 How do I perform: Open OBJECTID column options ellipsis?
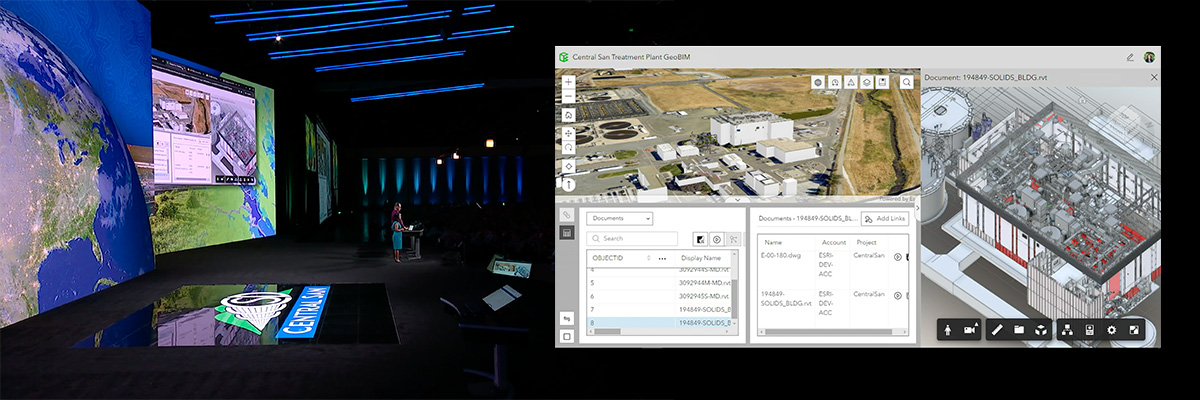tap(662, 258)
